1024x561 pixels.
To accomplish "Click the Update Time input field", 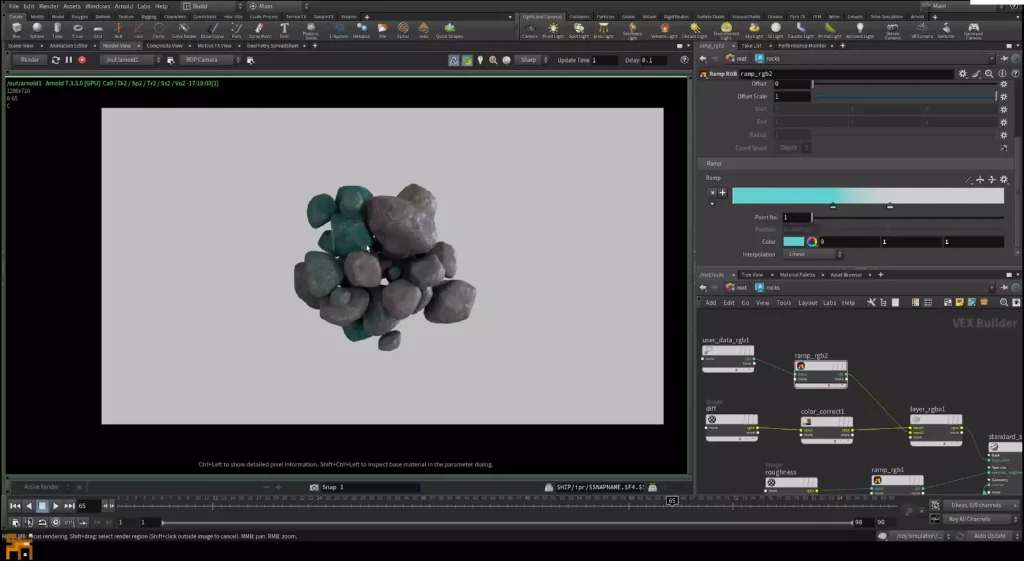I will (x=603, y=60).
